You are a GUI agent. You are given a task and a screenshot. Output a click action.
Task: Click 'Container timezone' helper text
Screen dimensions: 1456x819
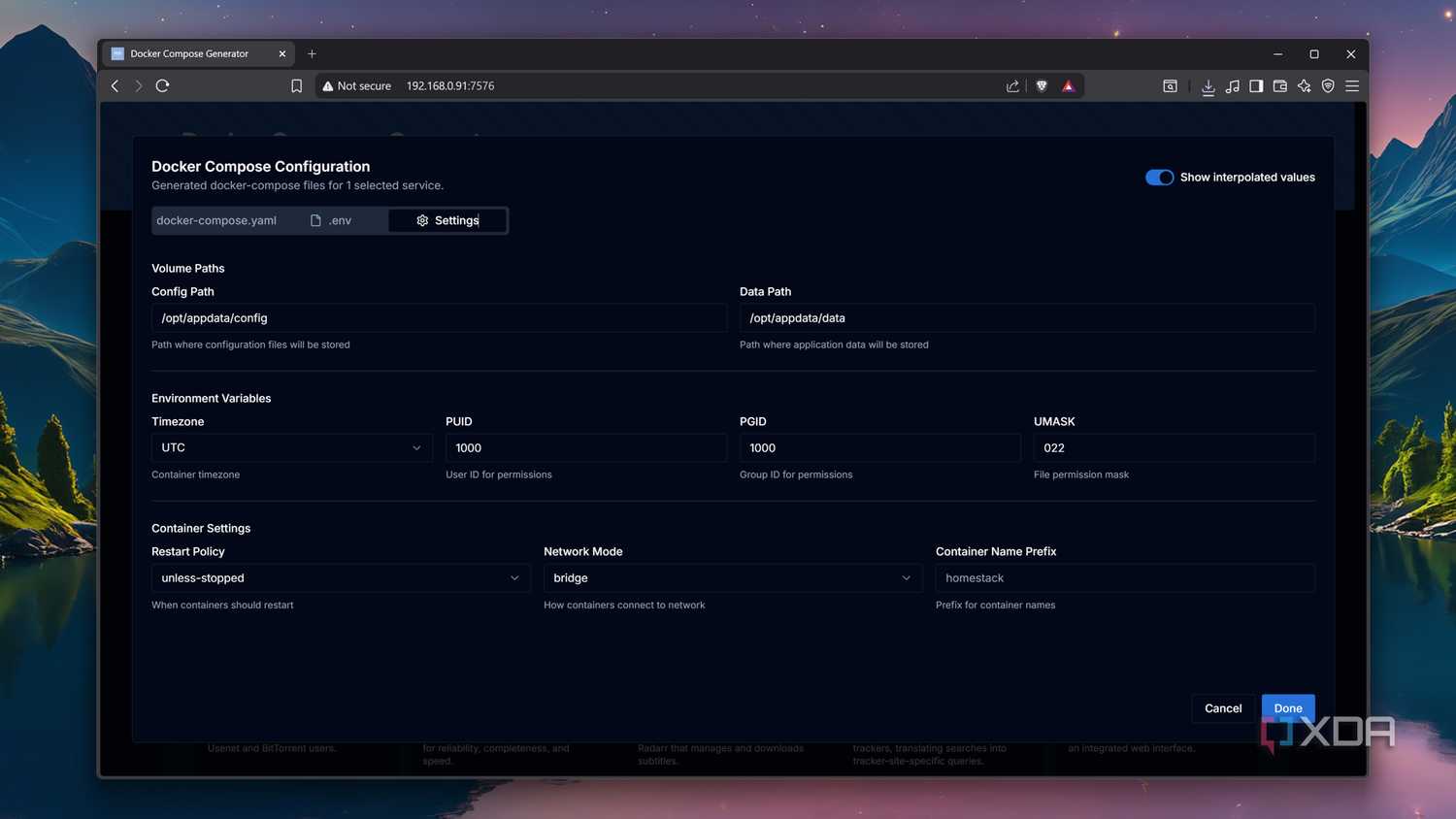pos(195,475)
